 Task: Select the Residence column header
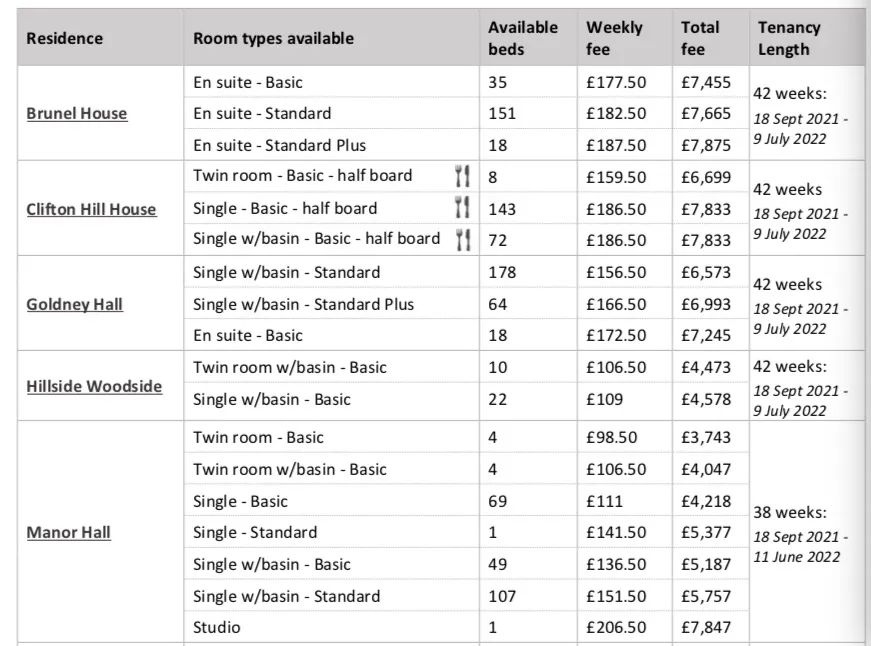pos(64,38)
